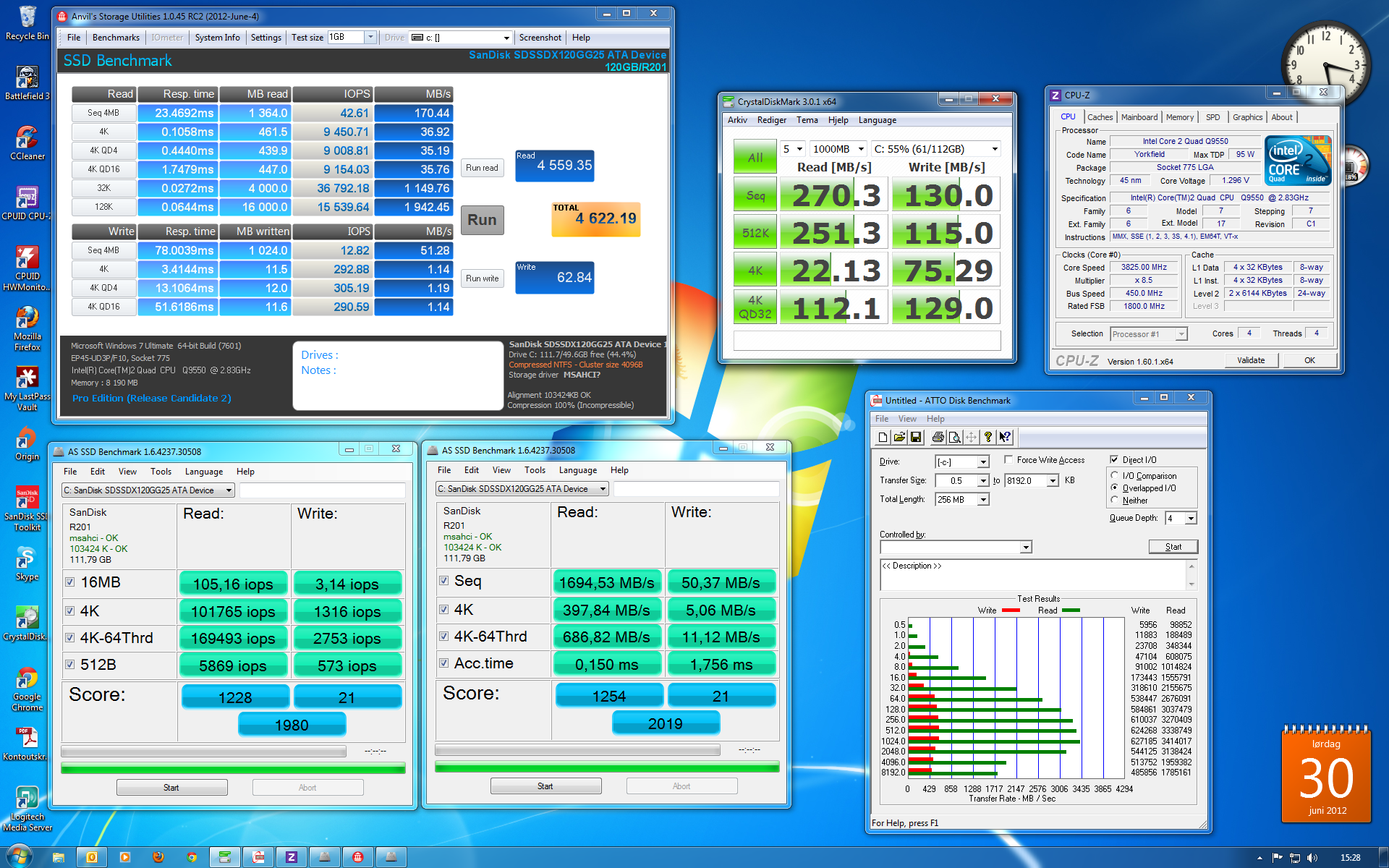Switch to CPU-Z Mainboard tab
The image size is (1389, 868).
tap(1139, 117)
